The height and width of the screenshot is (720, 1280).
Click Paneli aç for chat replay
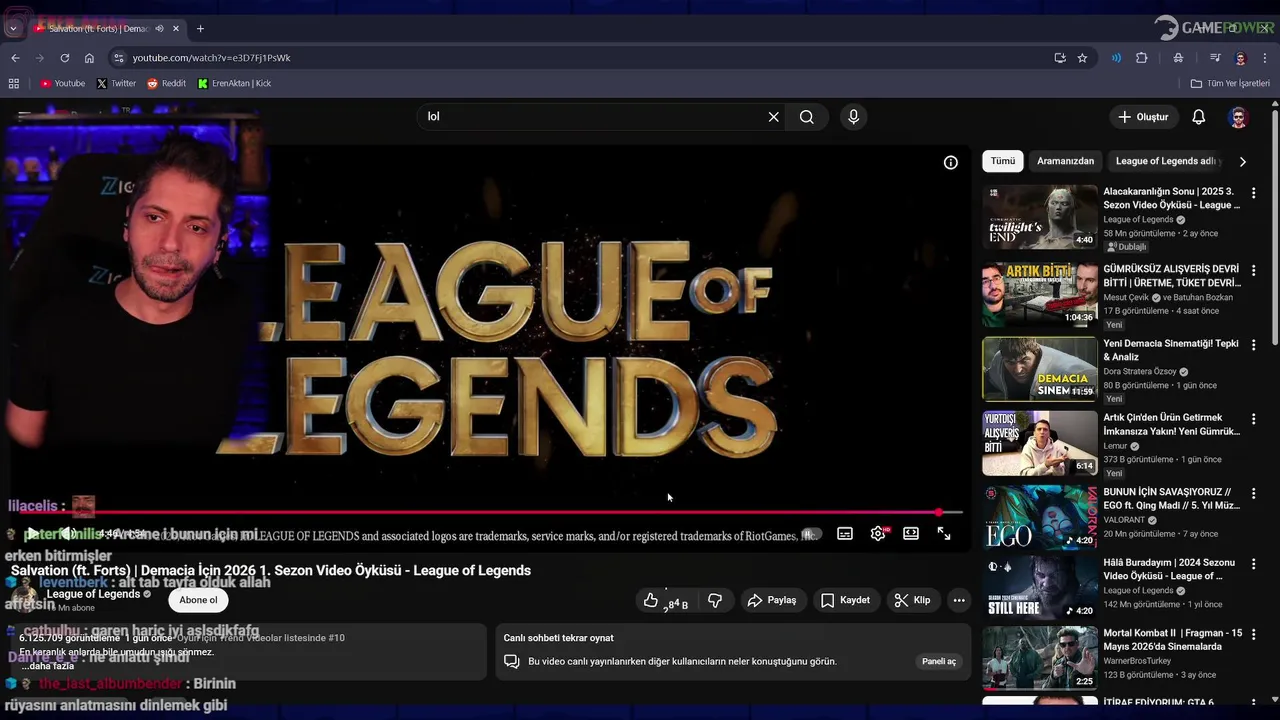click(x=938, y=661)
